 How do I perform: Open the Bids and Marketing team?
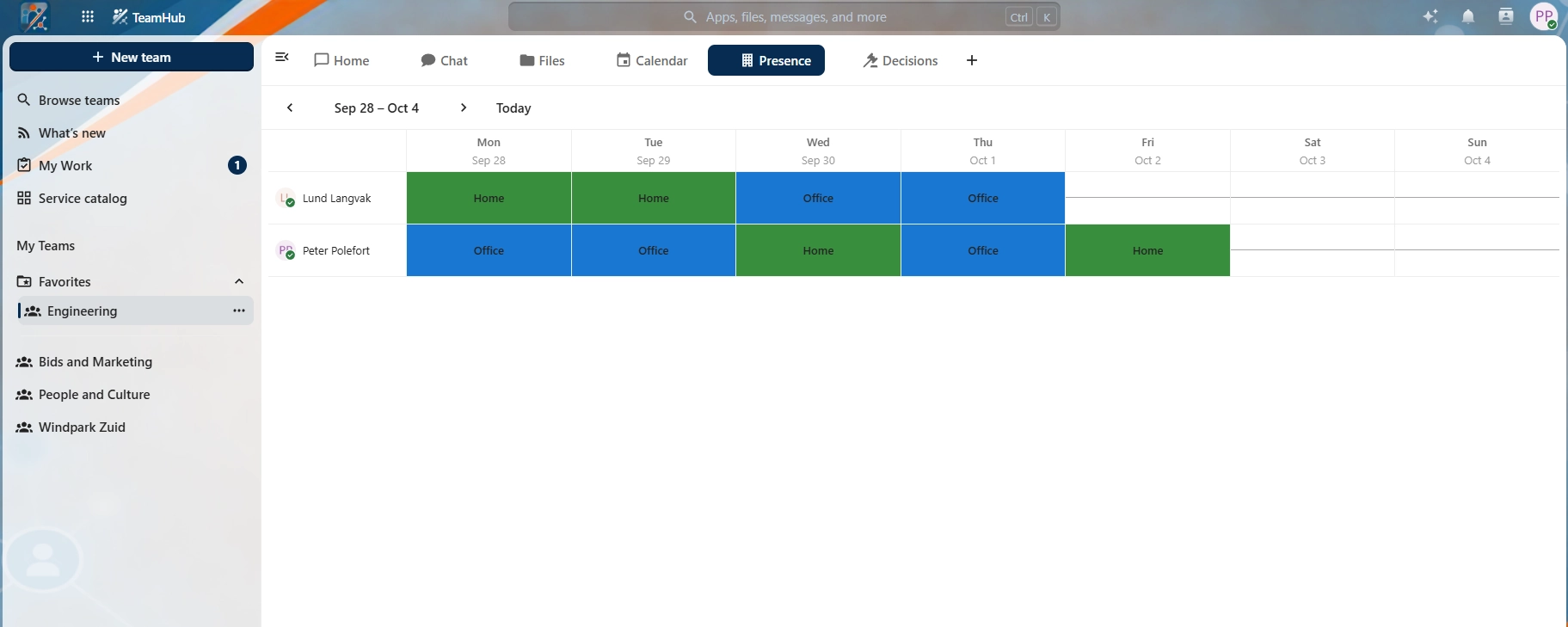[132, 362]
